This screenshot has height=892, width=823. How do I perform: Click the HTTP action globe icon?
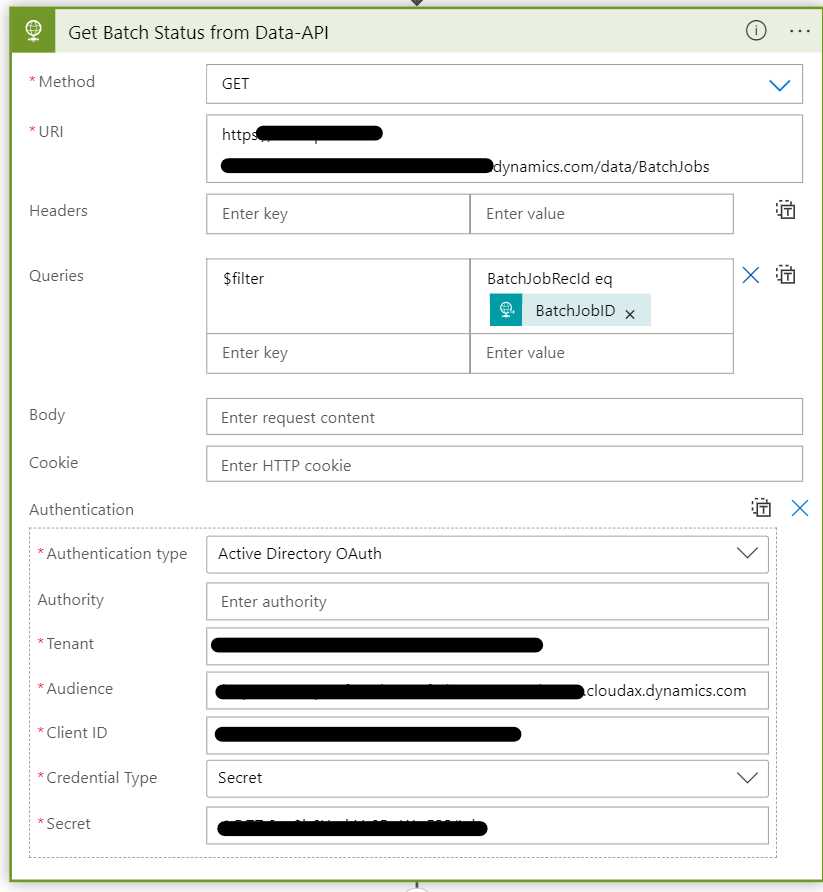[x=34, y=32]
